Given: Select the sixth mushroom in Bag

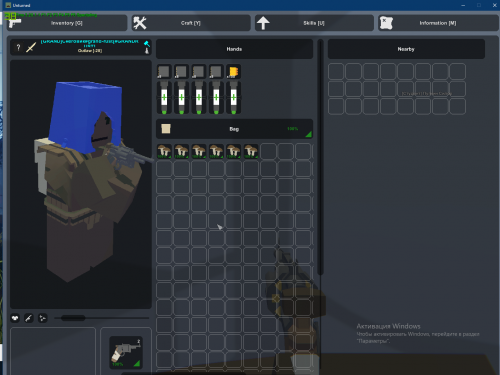Looking at the screenshot, I should (251, 151).
